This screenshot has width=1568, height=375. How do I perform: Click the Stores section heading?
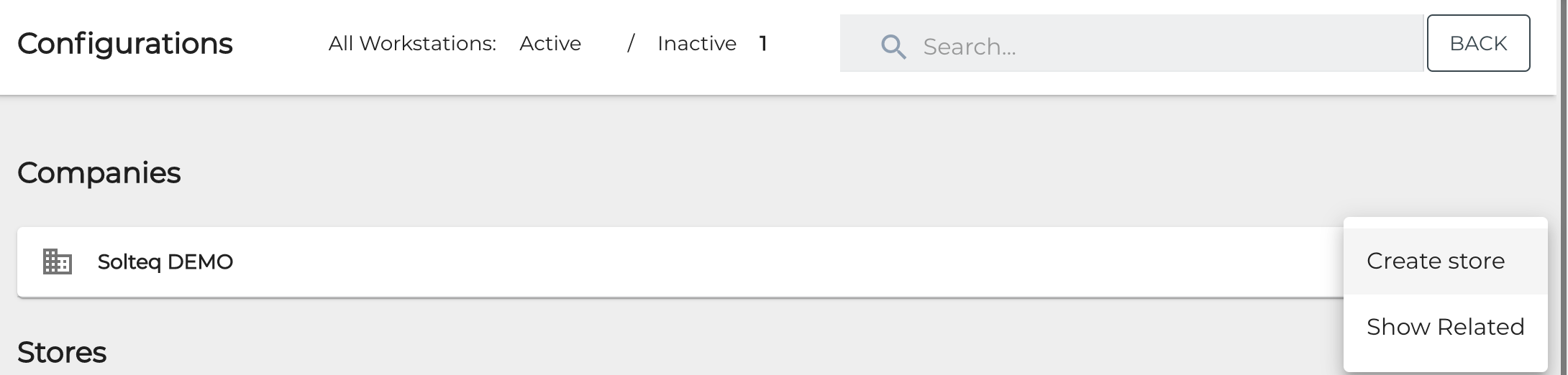coord(62,353)
